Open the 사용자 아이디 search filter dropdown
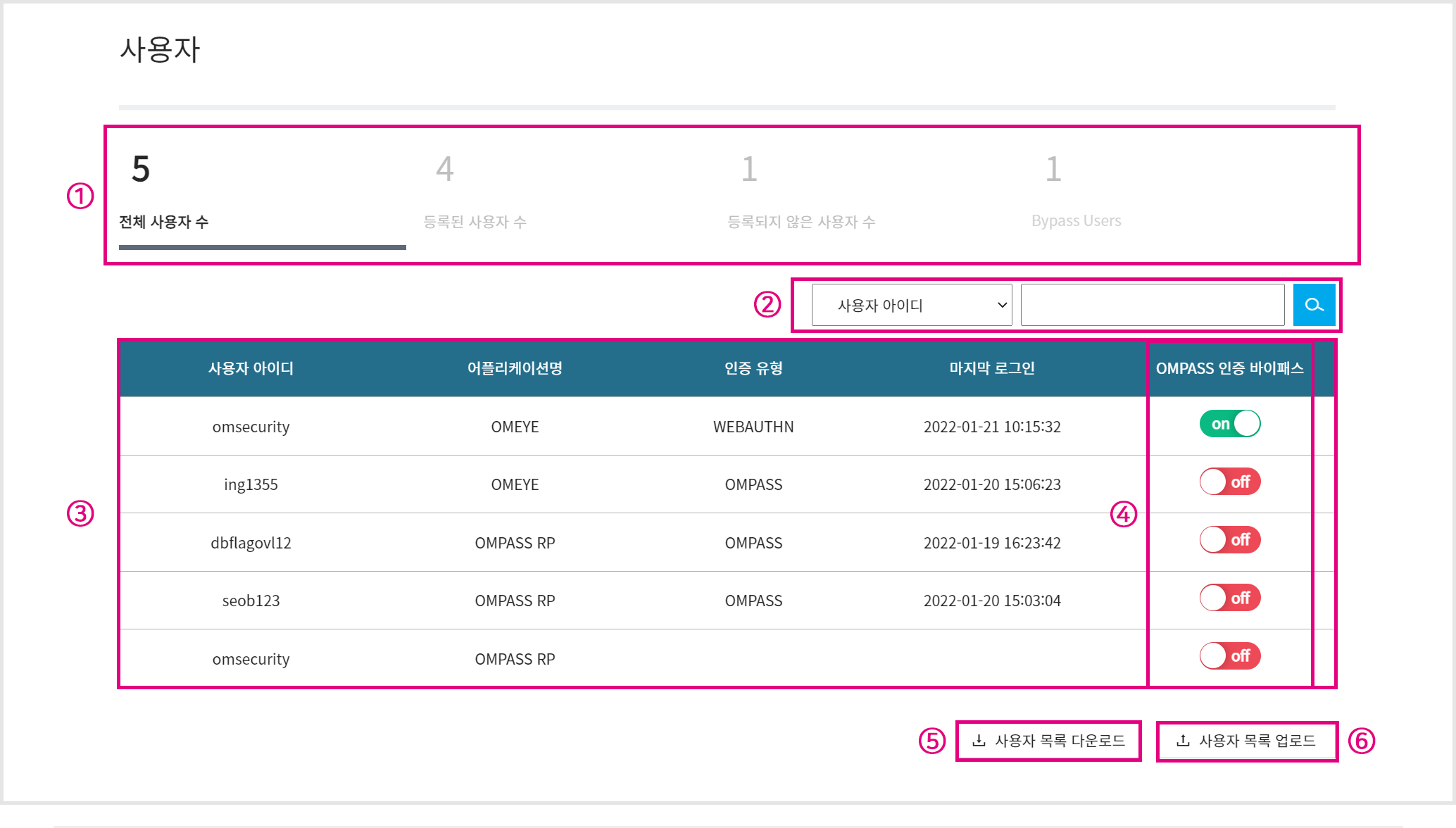This screenshot has width=1456, height=828. click(x=911, y=305)
